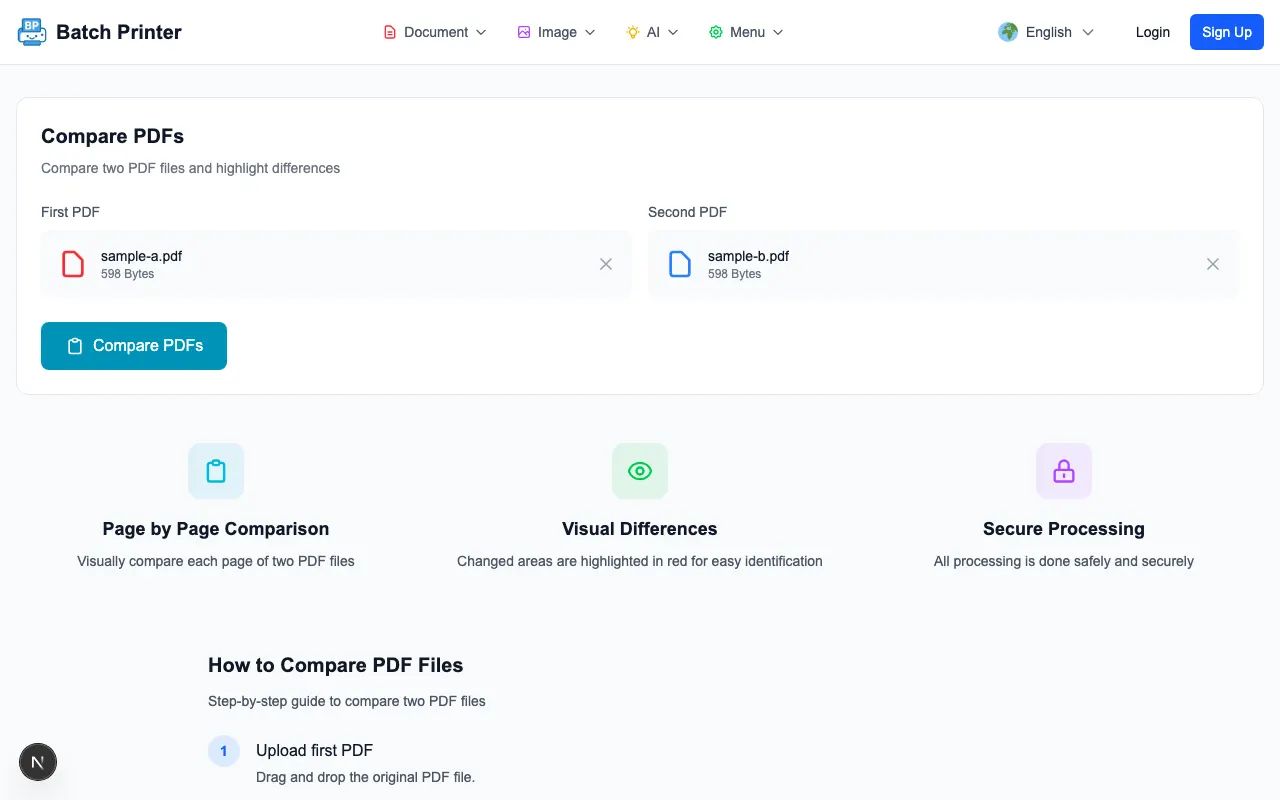The image size is (1280, 800).
Task: Click the Second PDF label
Action: coord(687,212)
